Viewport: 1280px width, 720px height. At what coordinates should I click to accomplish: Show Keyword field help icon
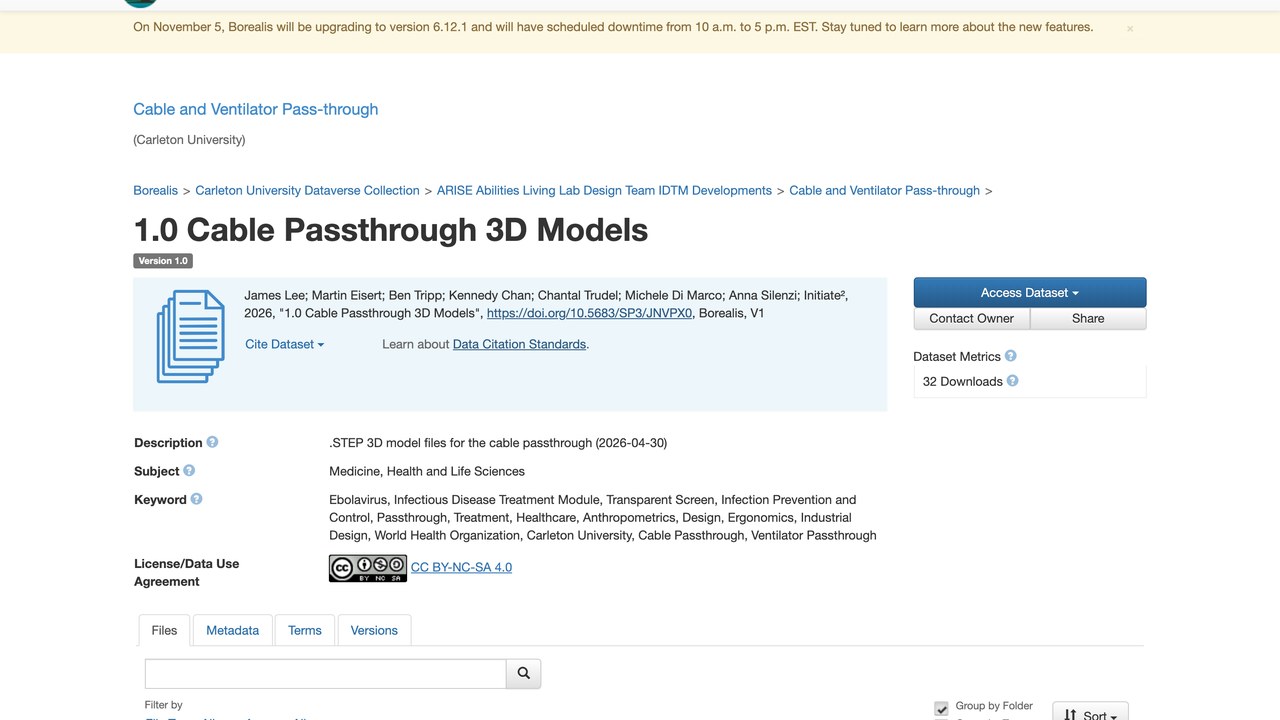pos(196,499)
